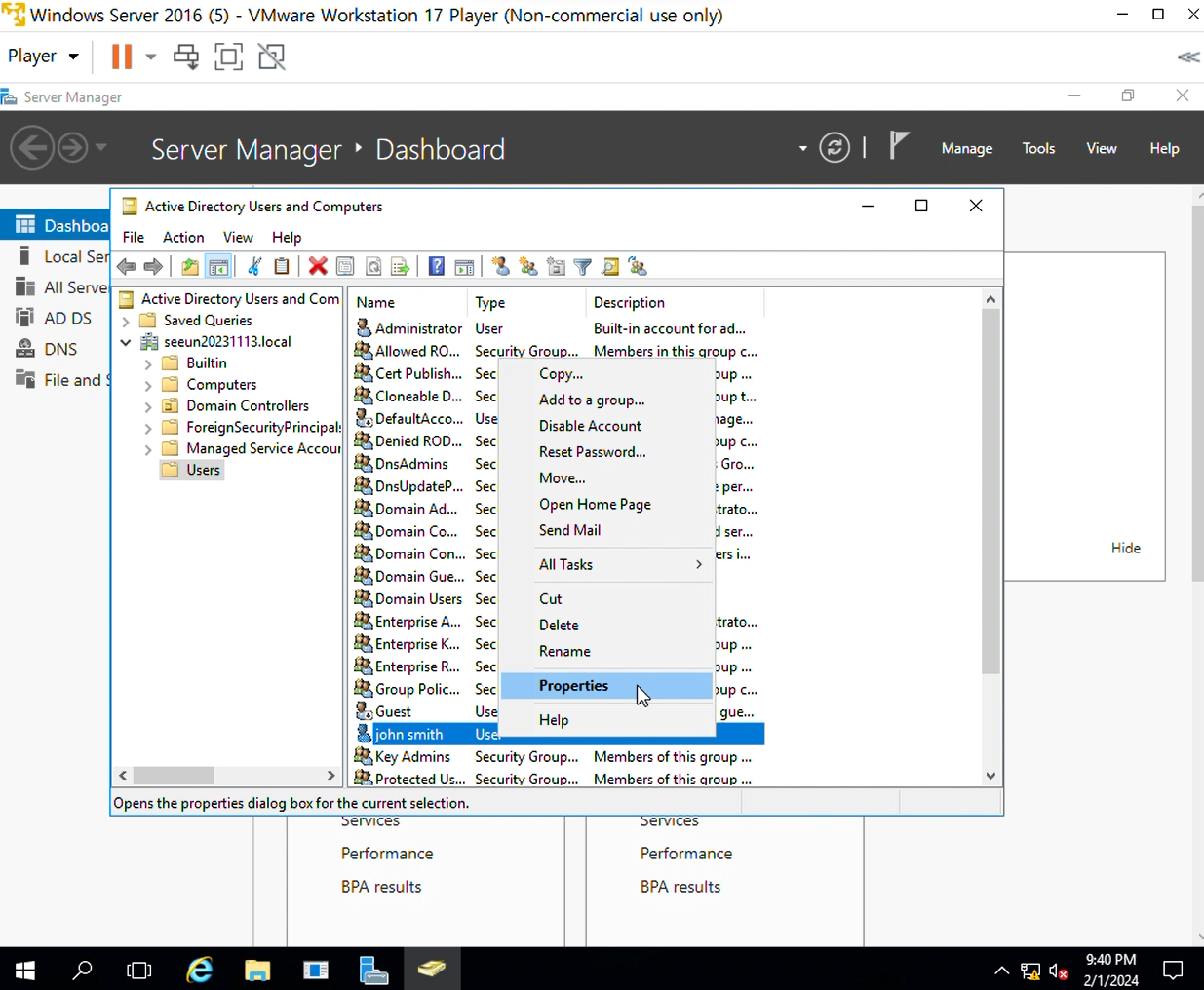The width and height of the screenshot is (1204, 990).
Task: Expand the All Tasks submenu
Action: pyautogui.click(x=606, y=564)
